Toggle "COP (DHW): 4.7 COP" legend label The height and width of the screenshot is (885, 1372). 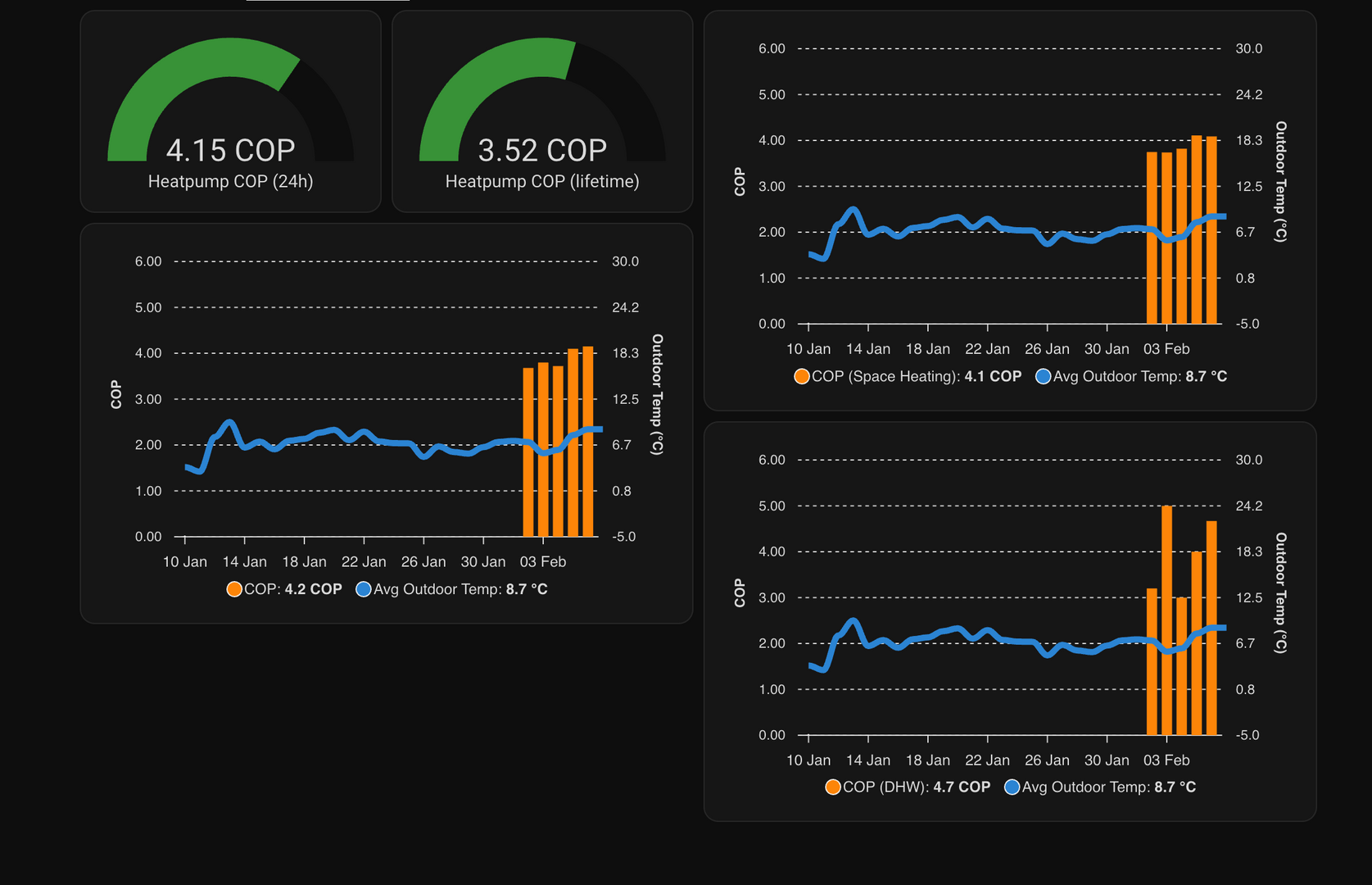917,787
